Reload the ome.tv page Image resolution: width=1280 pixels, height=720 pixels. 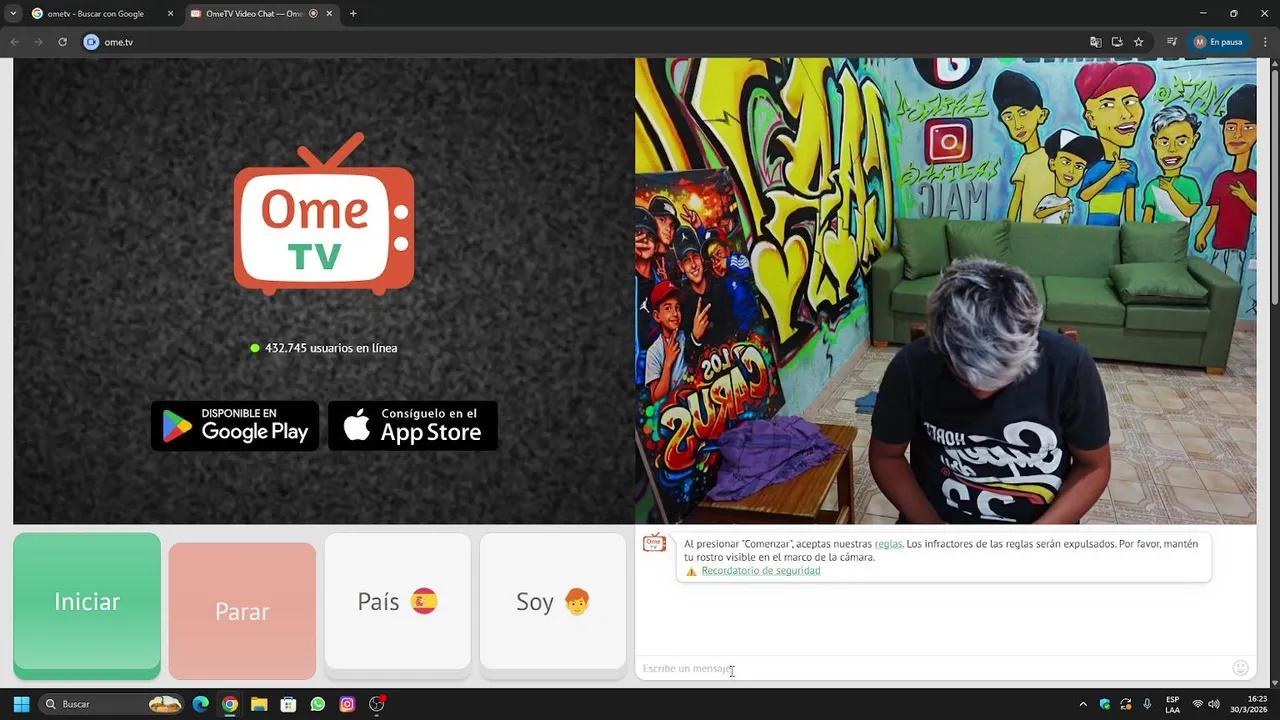(62, 42)
